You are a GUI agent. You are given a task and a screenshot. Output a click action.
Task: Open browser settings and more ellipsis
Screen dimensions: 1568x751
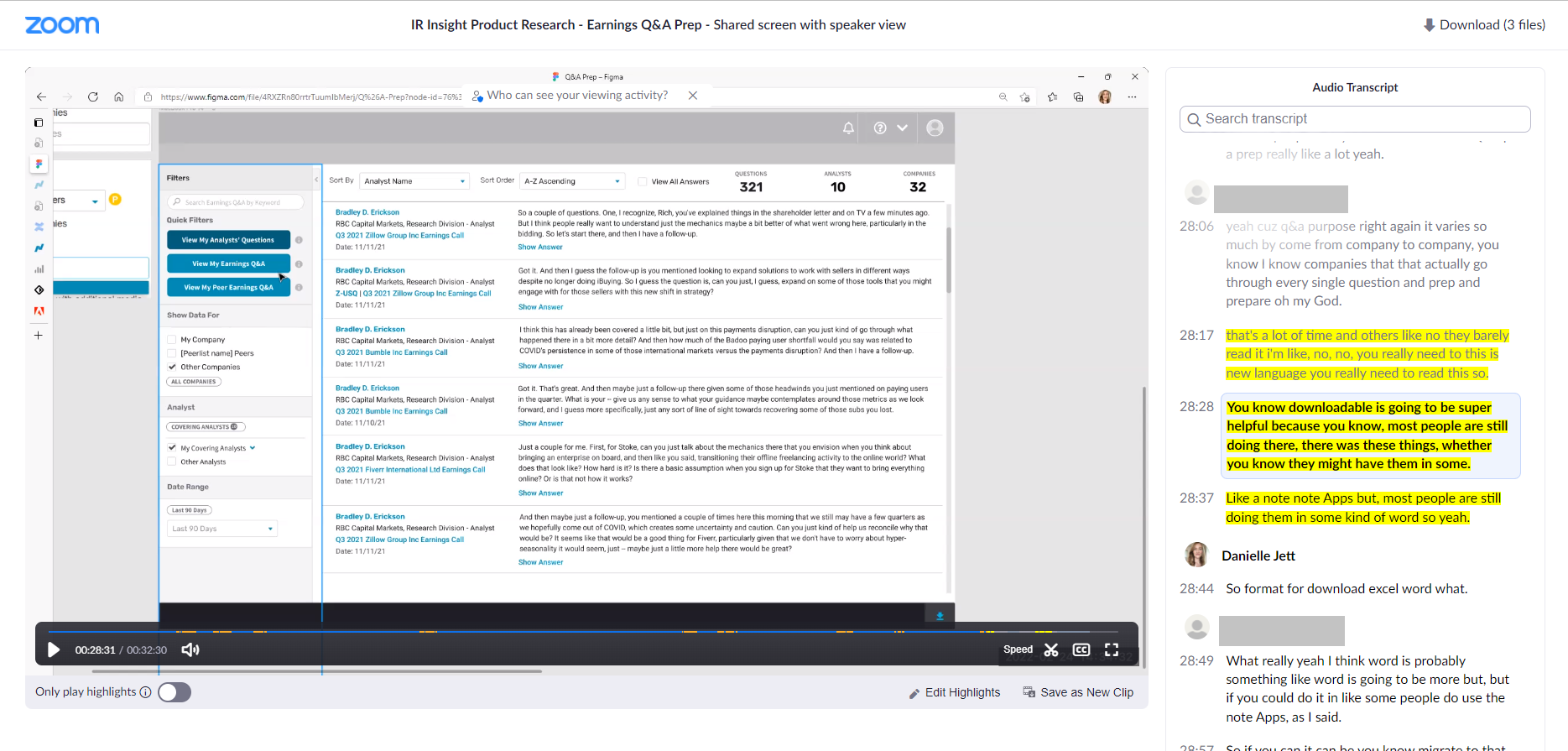coord(1132,96)
